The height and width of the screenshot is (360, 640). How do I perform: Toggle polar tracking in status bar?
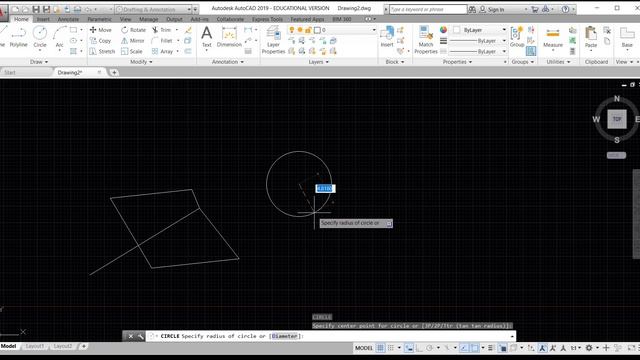point(429,348)
